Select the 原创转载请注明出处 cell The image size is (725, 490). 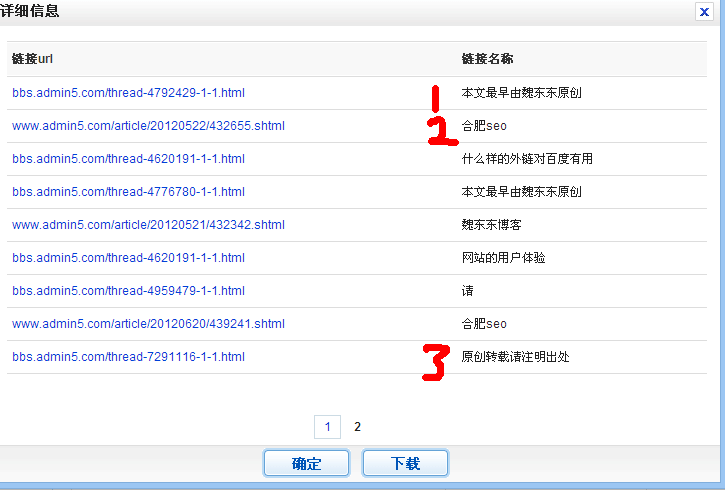click(515, 357)
